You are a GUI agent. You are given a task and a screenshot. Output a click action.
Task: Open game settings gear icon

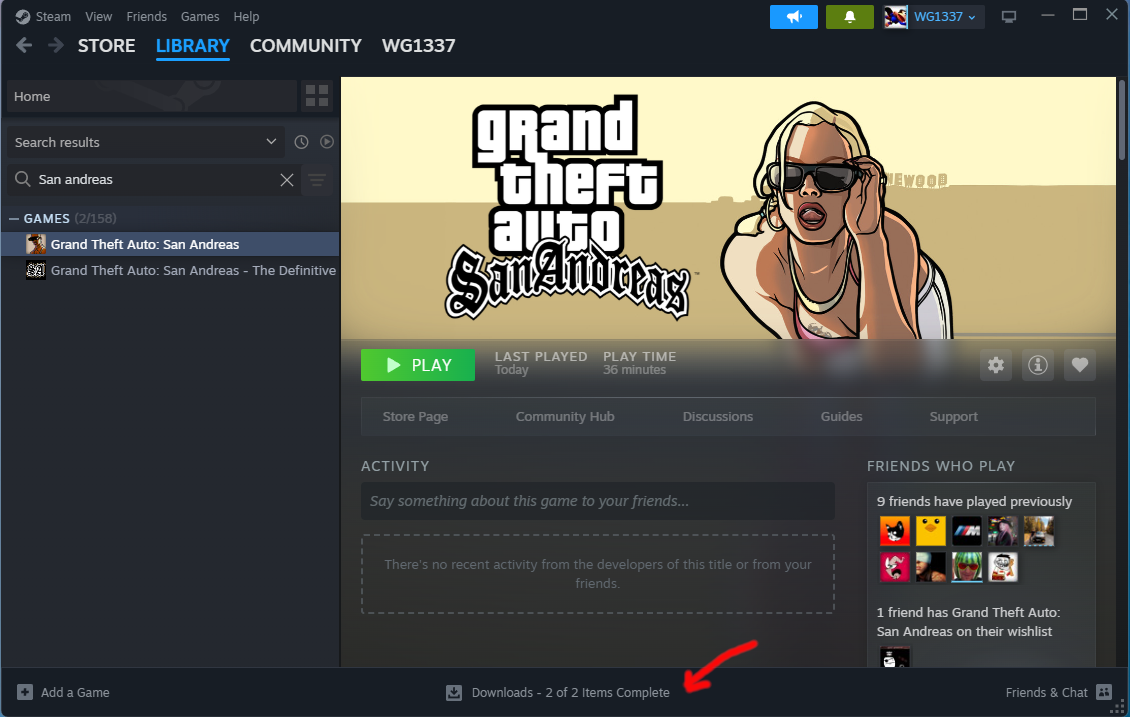tap(996, 365)
